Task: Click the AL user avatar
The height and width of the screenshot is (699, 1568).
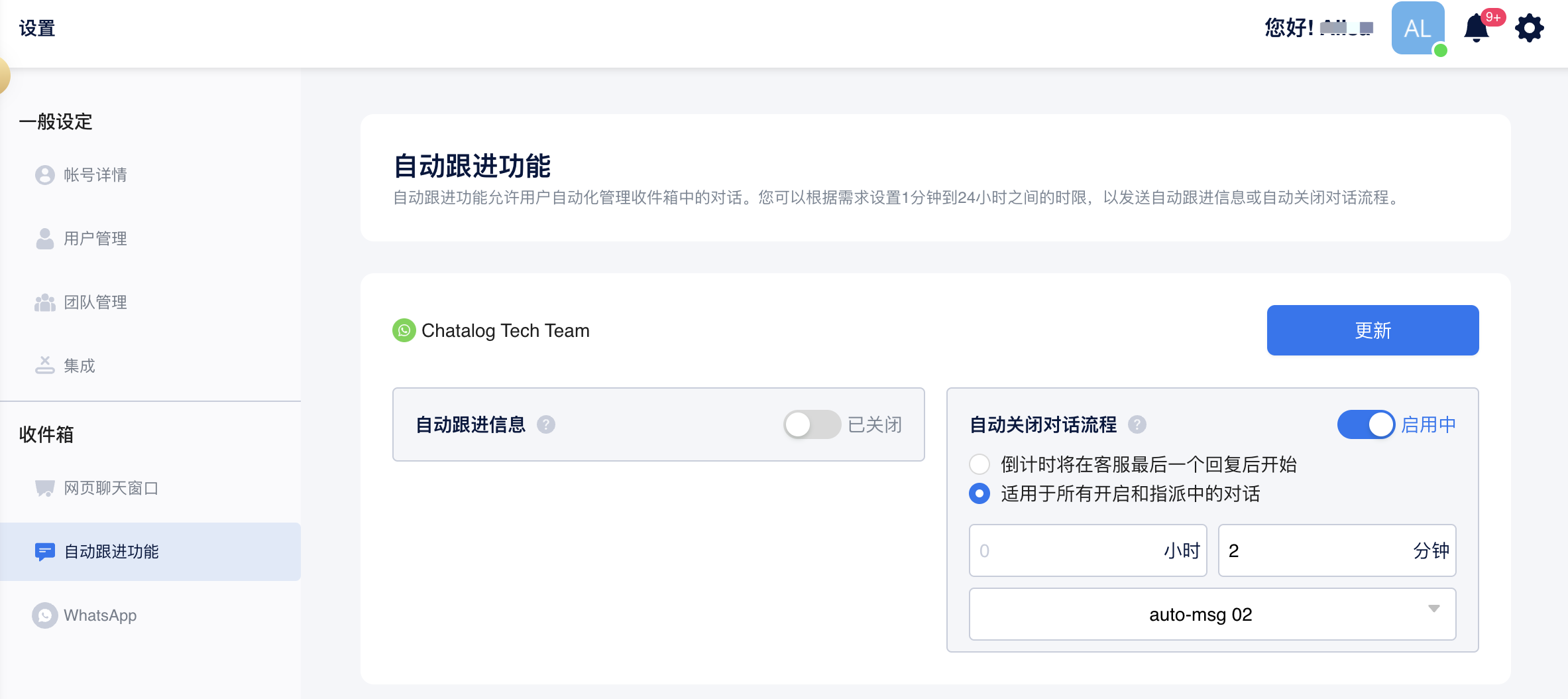Action: pos(1418,29)
